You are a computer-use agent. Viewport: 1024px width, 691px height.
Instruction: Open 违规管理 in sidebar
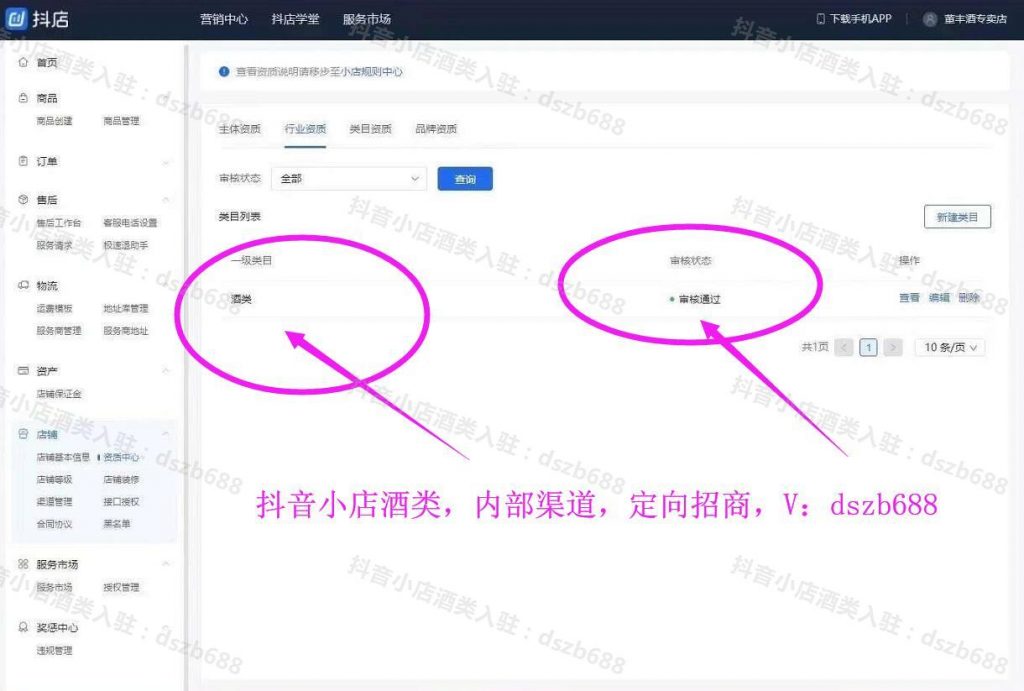pyautogui.click(x=54, y=651)
